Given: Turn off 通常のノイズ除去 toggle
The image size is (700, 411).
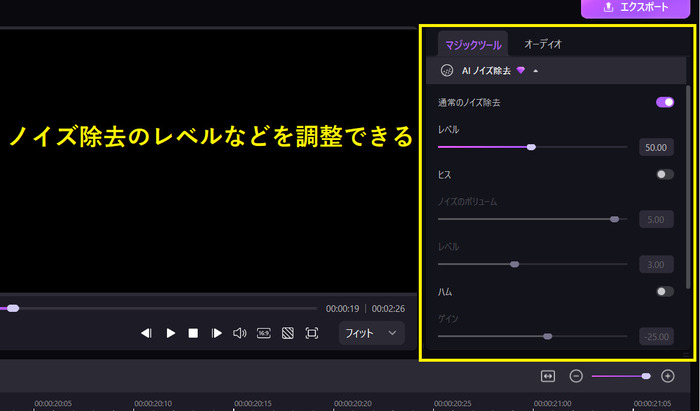Looking at the screenshot, I should [x=665, y=102].
